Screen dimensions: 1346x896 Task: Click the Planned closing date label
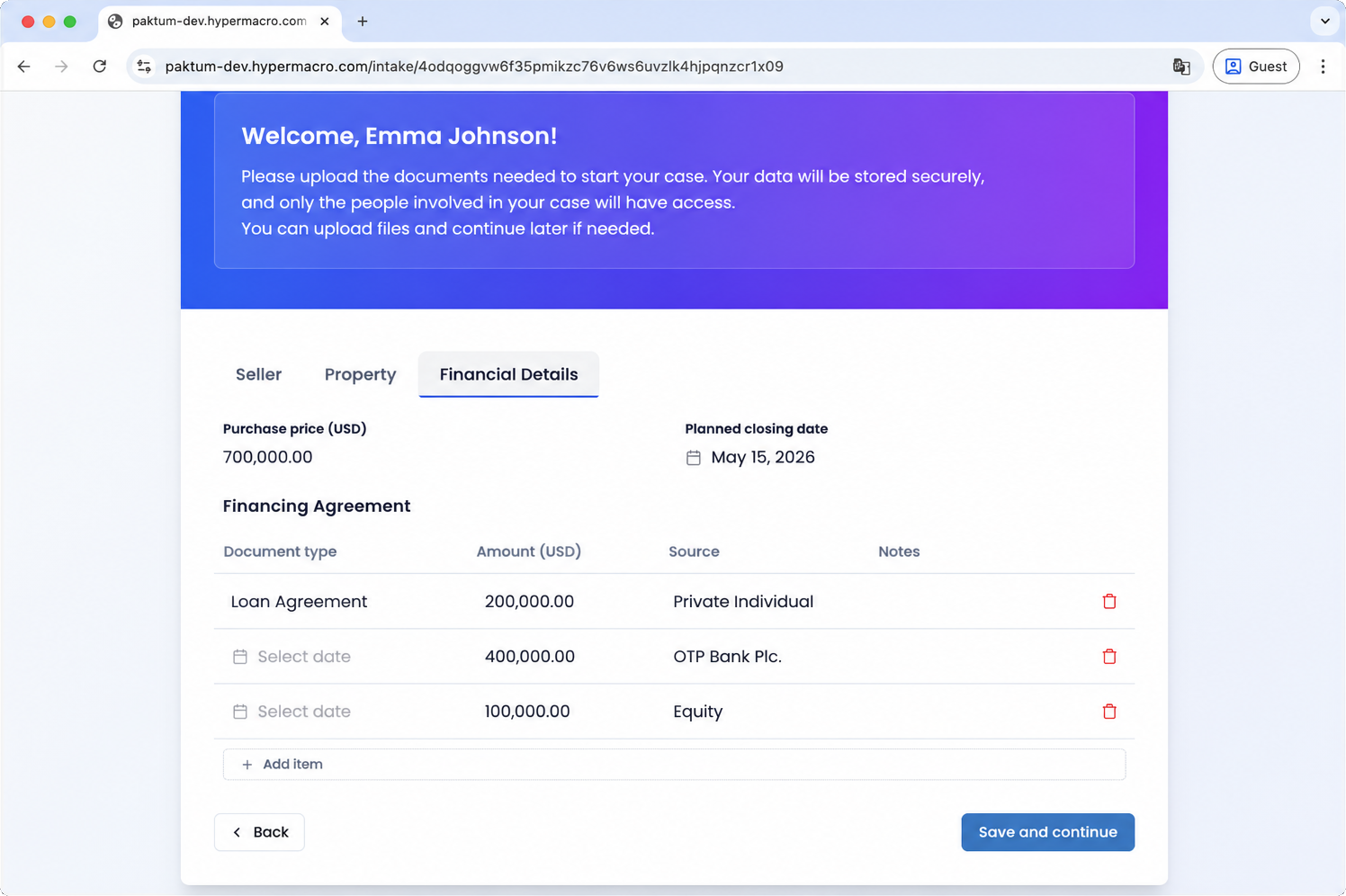point(757,429)
